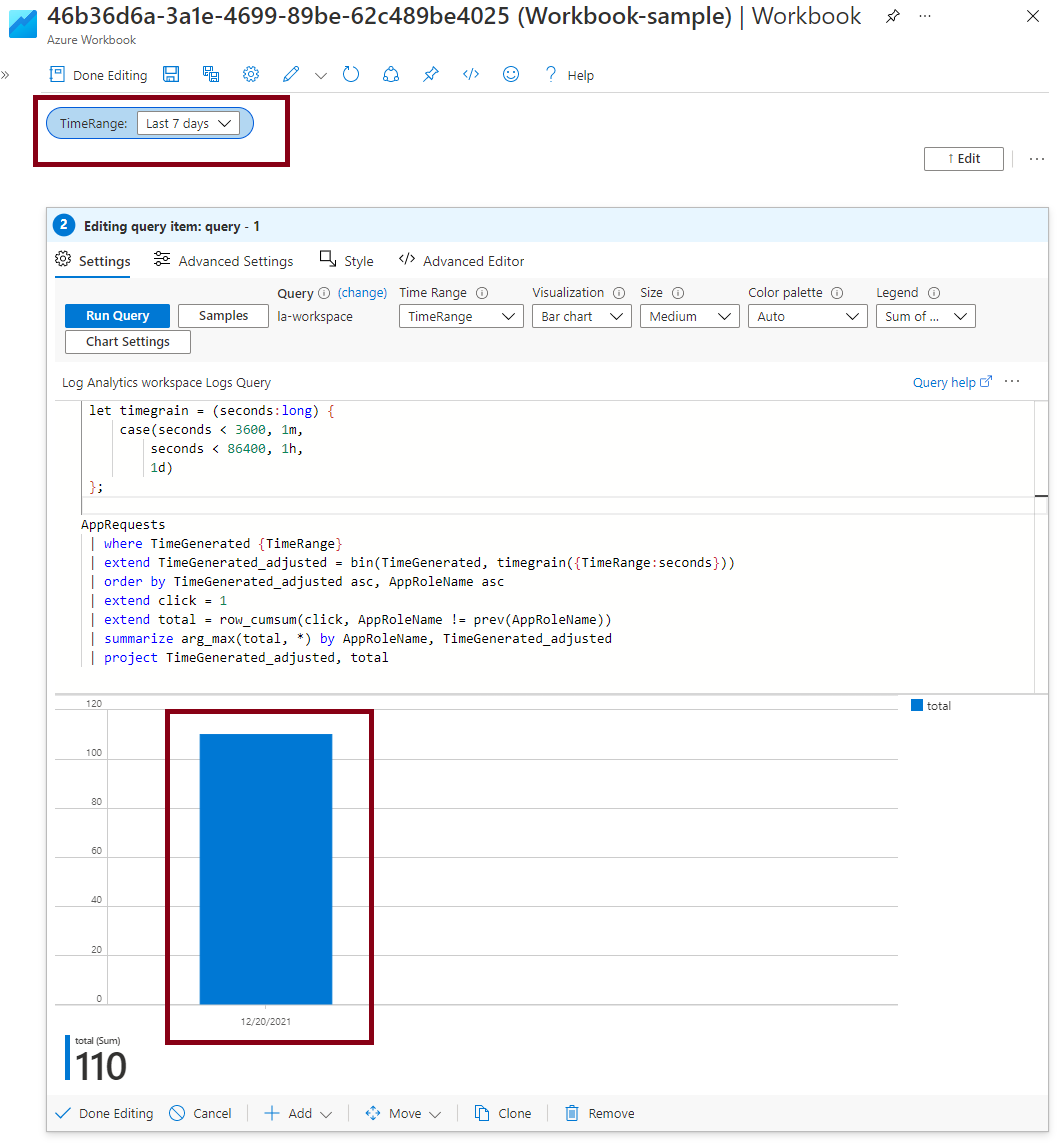
Task: Switch to the Settings tab
Action: pyautogui.click(x=93, y=261)
